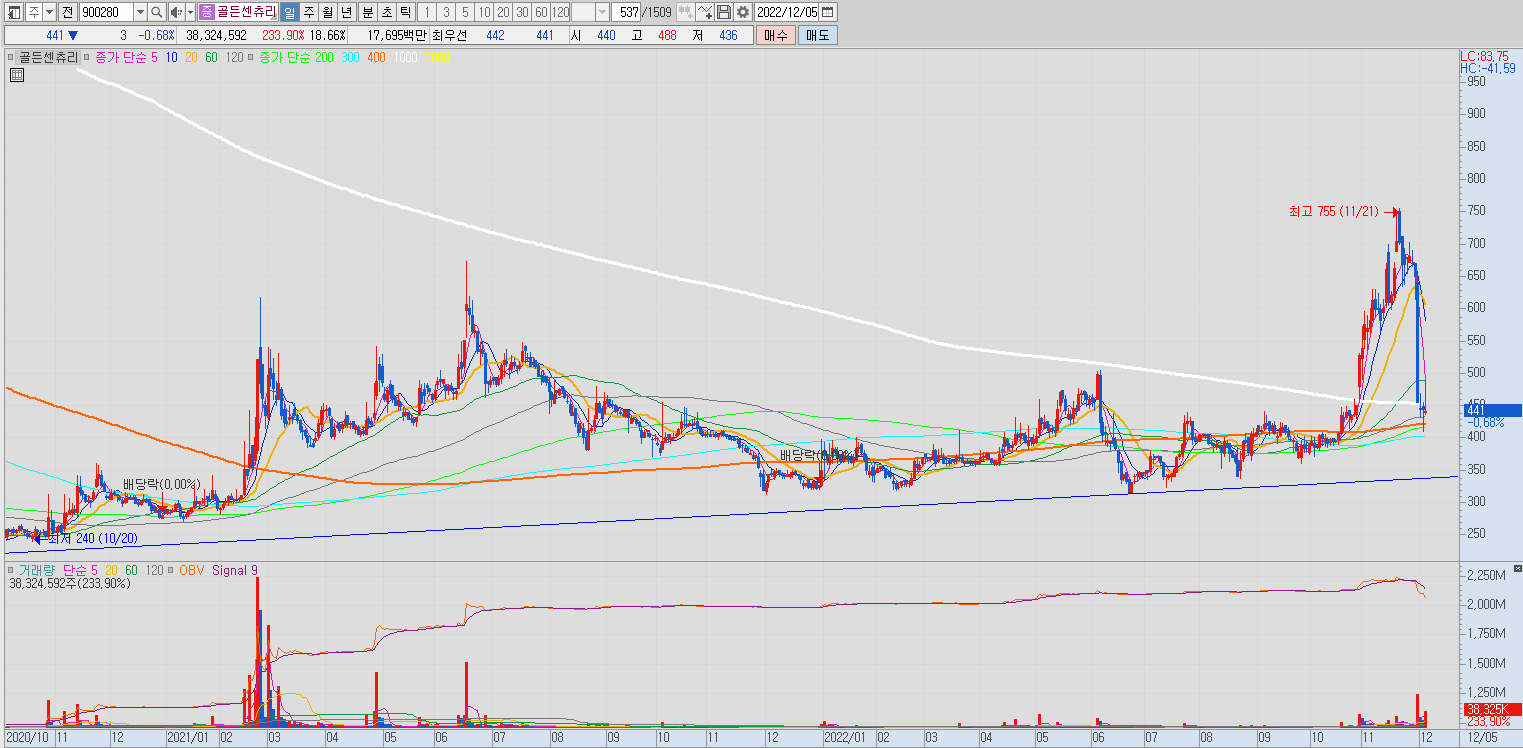Image resolution: width=1523 pixels, height=748 pixels.
Task: Expand the speaker options dropdown arrow
Action: (x=190, y=12)
